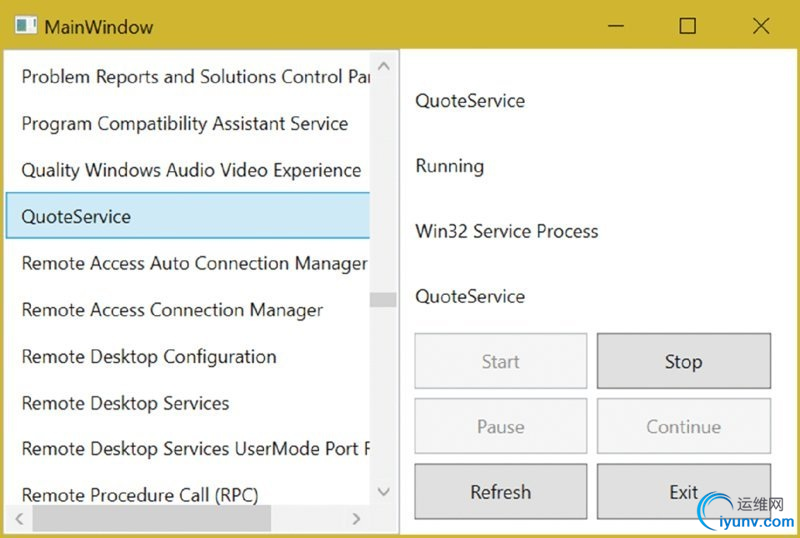Click the Exit button
This screenshot has width=800, height=538.
684,492
